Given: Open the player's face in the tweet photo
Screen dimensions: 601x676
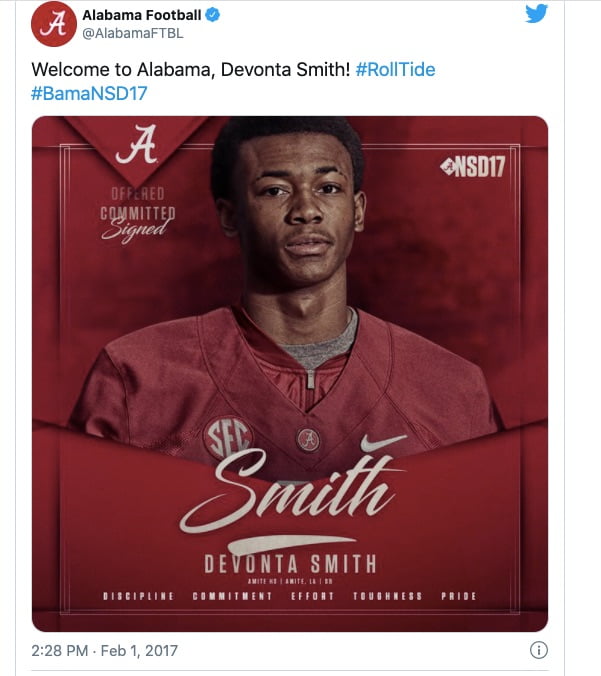Looking at the screenshot, I should point(301,212).
